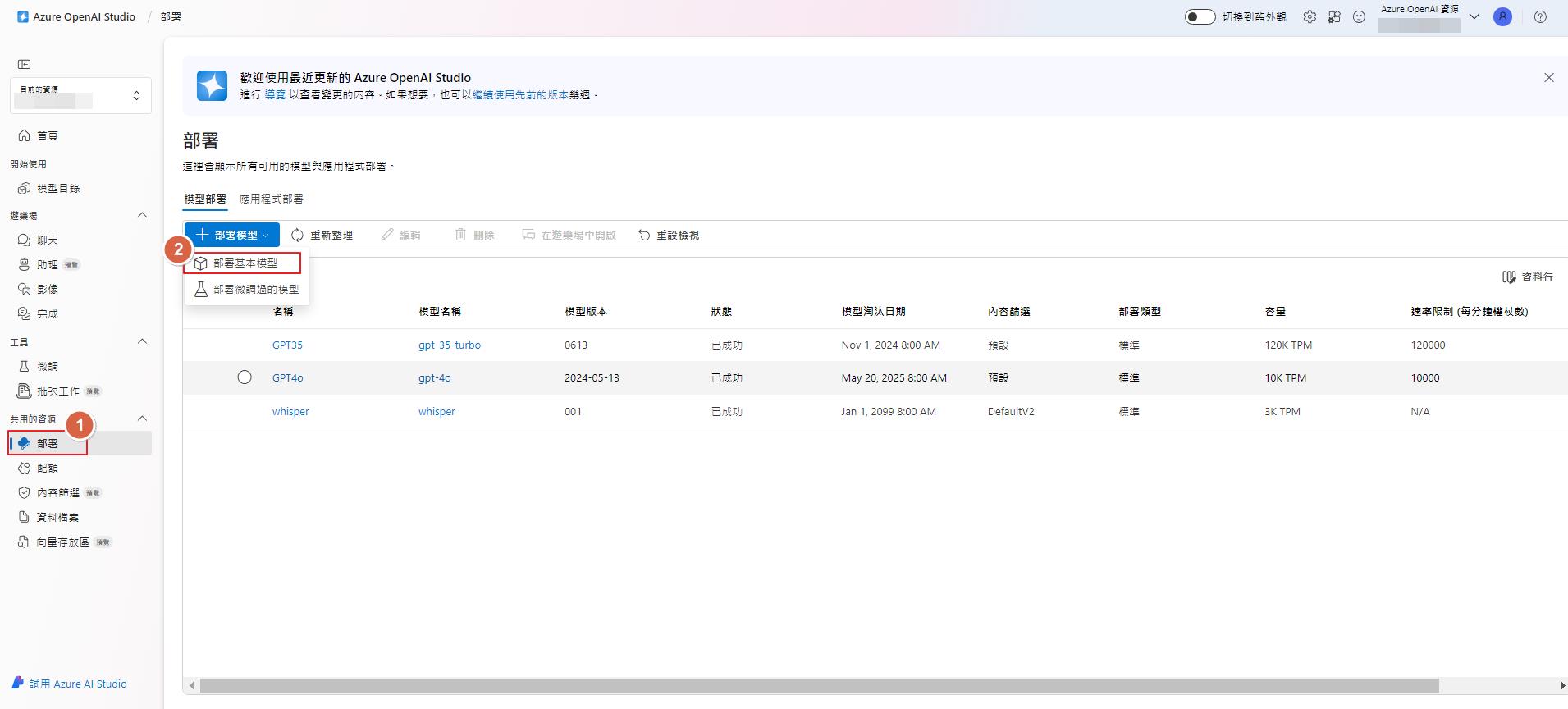
Task: Click the Delete (刪除) toolbar button
Action: 474,235
